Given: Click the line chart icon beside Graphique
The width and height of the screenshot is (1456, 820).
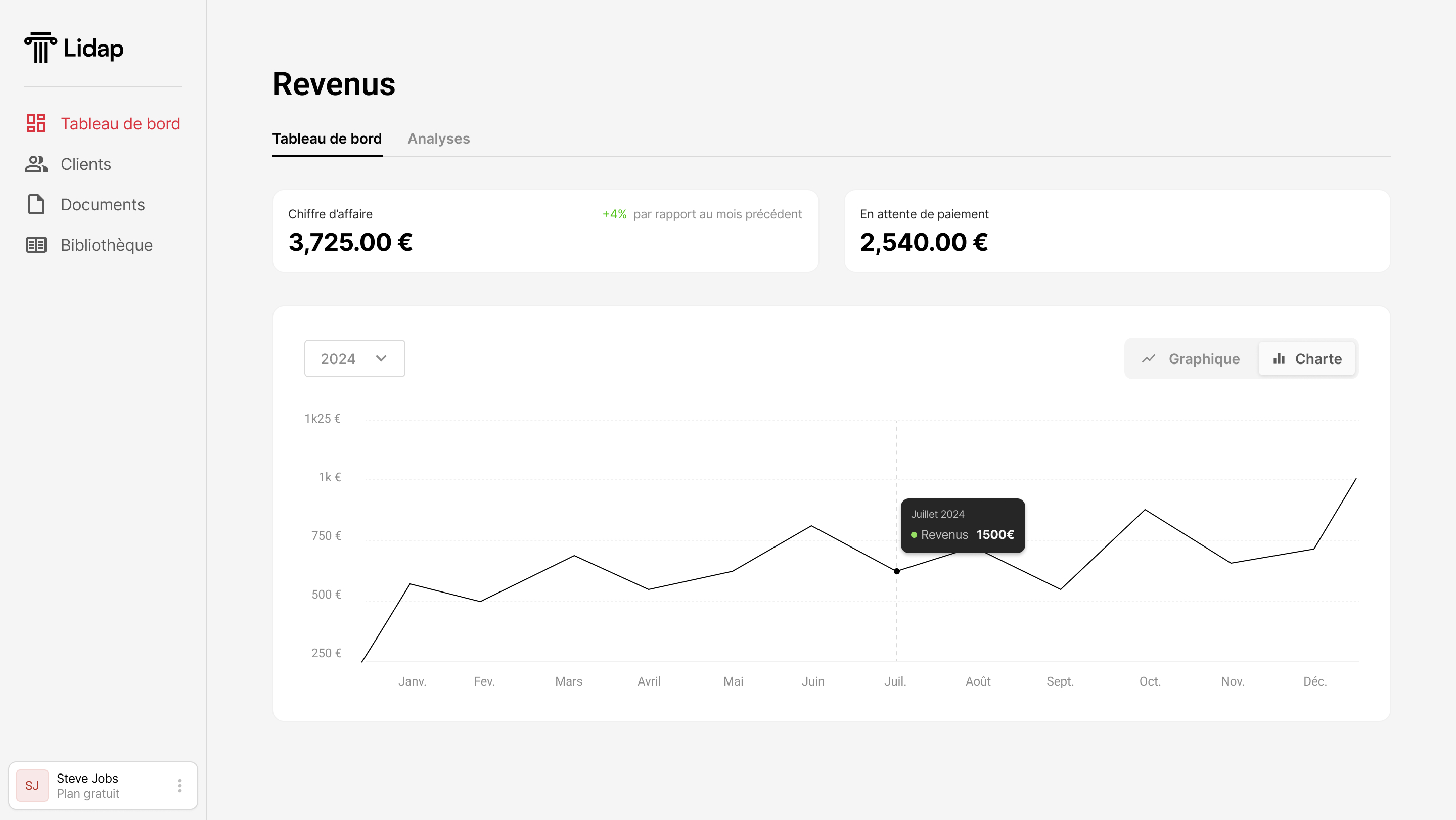Looking at the screenshot, I should [1149, 359].
